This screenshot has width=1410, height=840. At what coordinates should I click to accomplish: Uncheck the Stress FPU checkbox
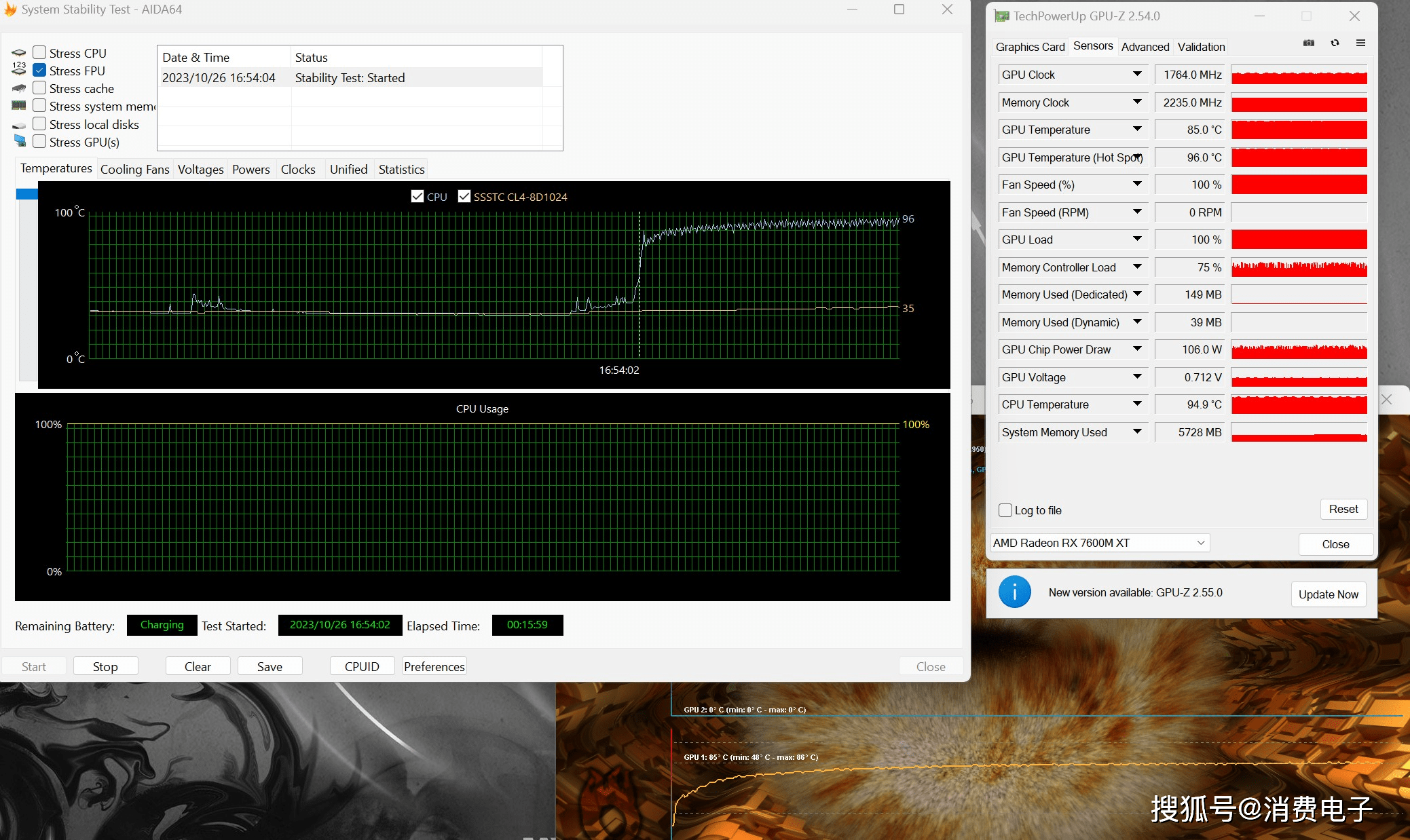(x=40, y=70)
